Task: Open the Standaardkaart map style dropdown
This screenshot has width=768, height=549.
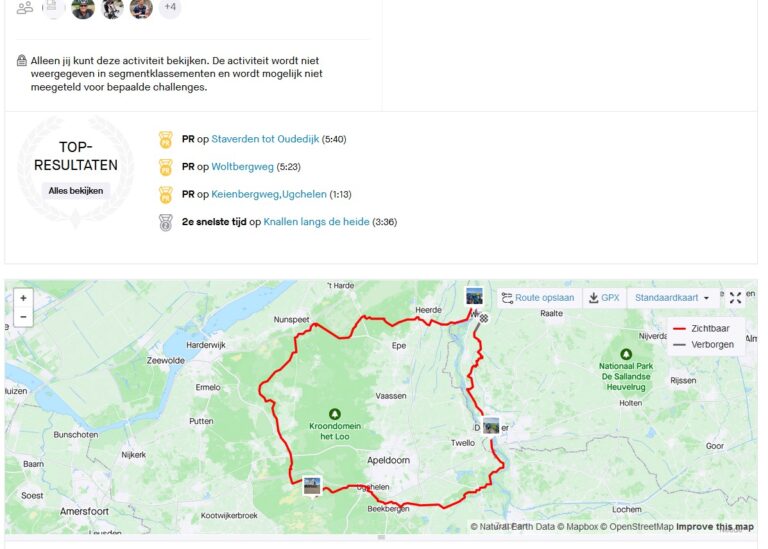Action: pyautogui.click(x=672, y=298)
